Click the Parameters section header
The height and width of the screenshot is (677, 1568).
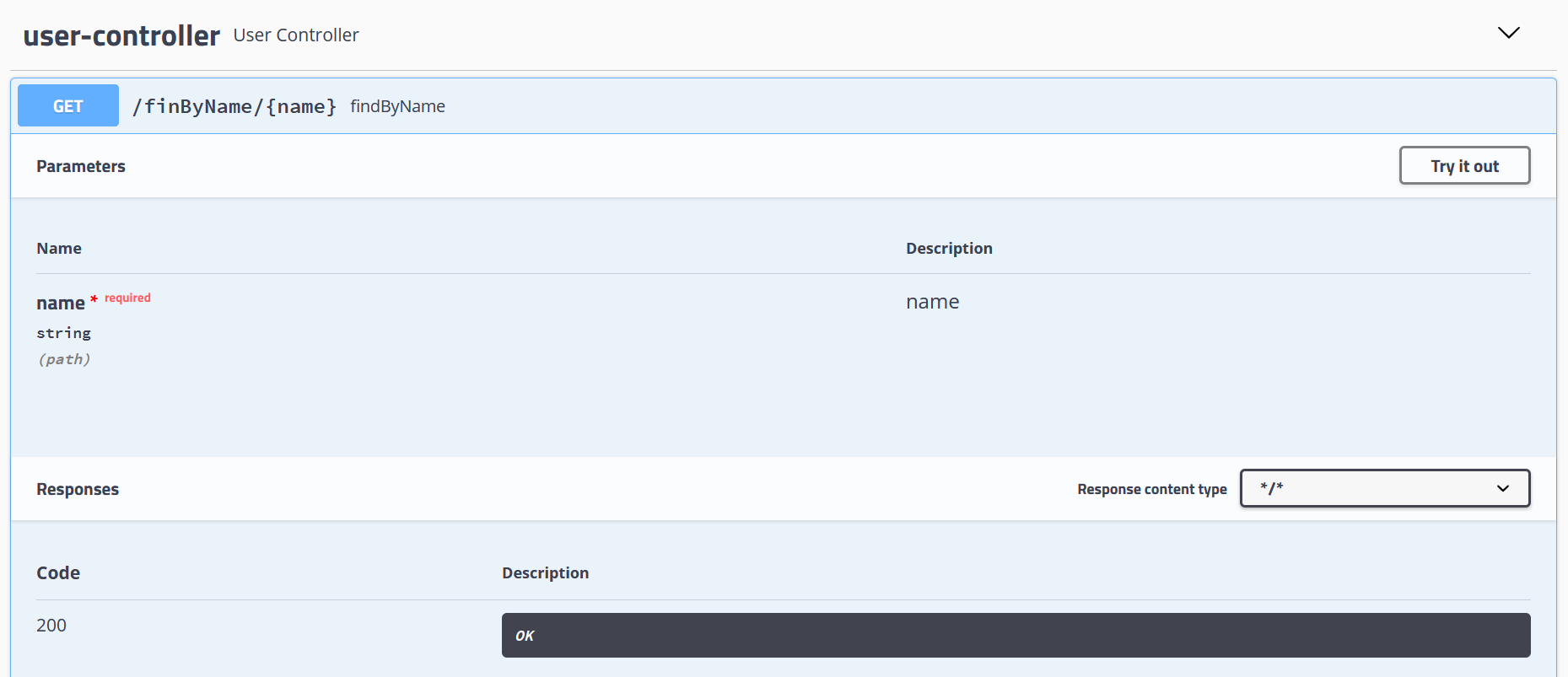click(81, 166)
